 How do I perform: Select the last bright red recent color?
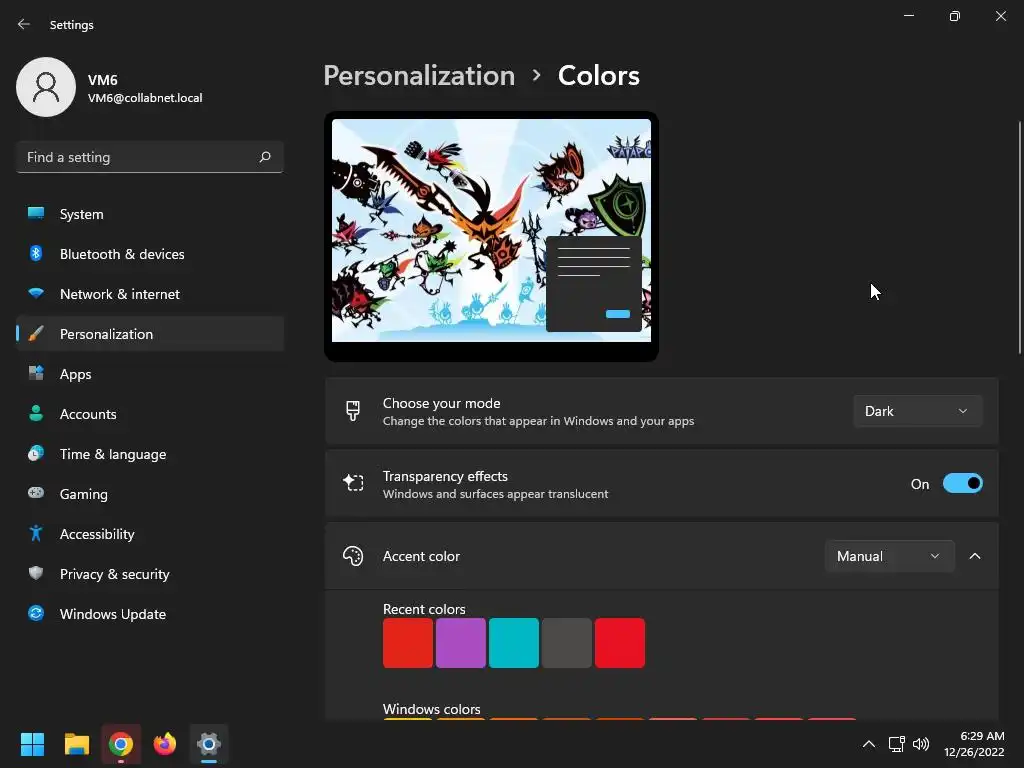620,643
